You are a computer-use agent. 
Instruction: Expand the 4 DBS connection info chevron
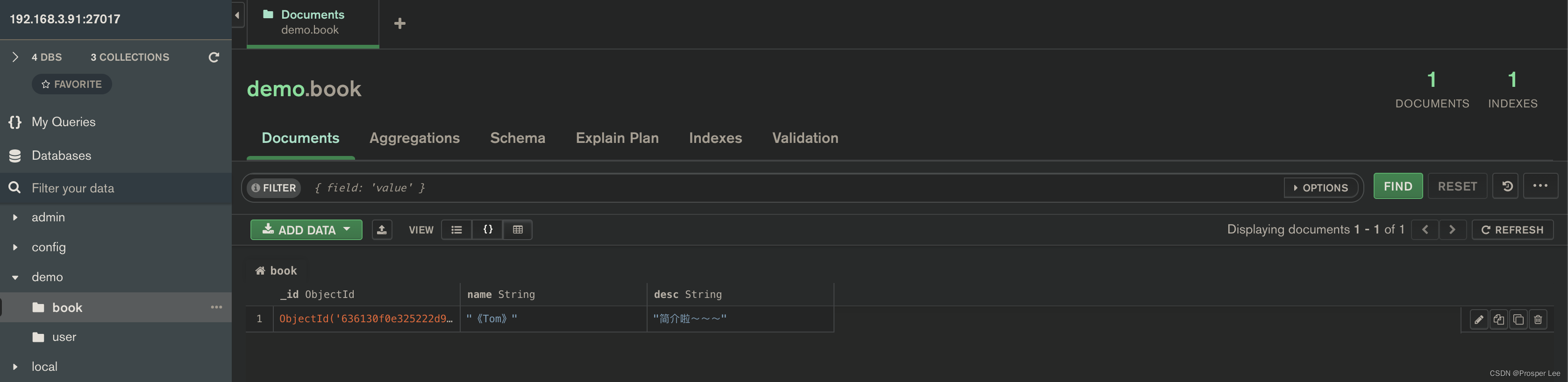click(x=15, y=57)
